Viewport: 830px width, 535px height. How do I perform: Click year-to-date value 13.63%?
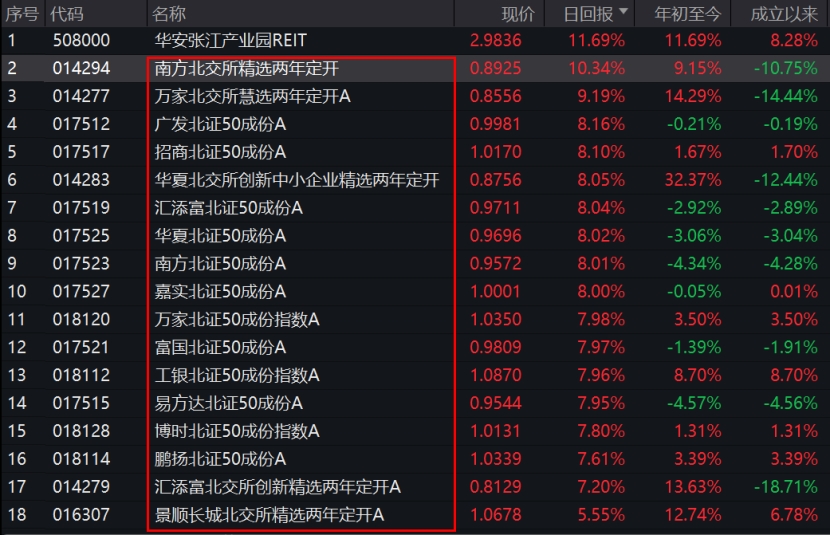click(x=693, y=487)
